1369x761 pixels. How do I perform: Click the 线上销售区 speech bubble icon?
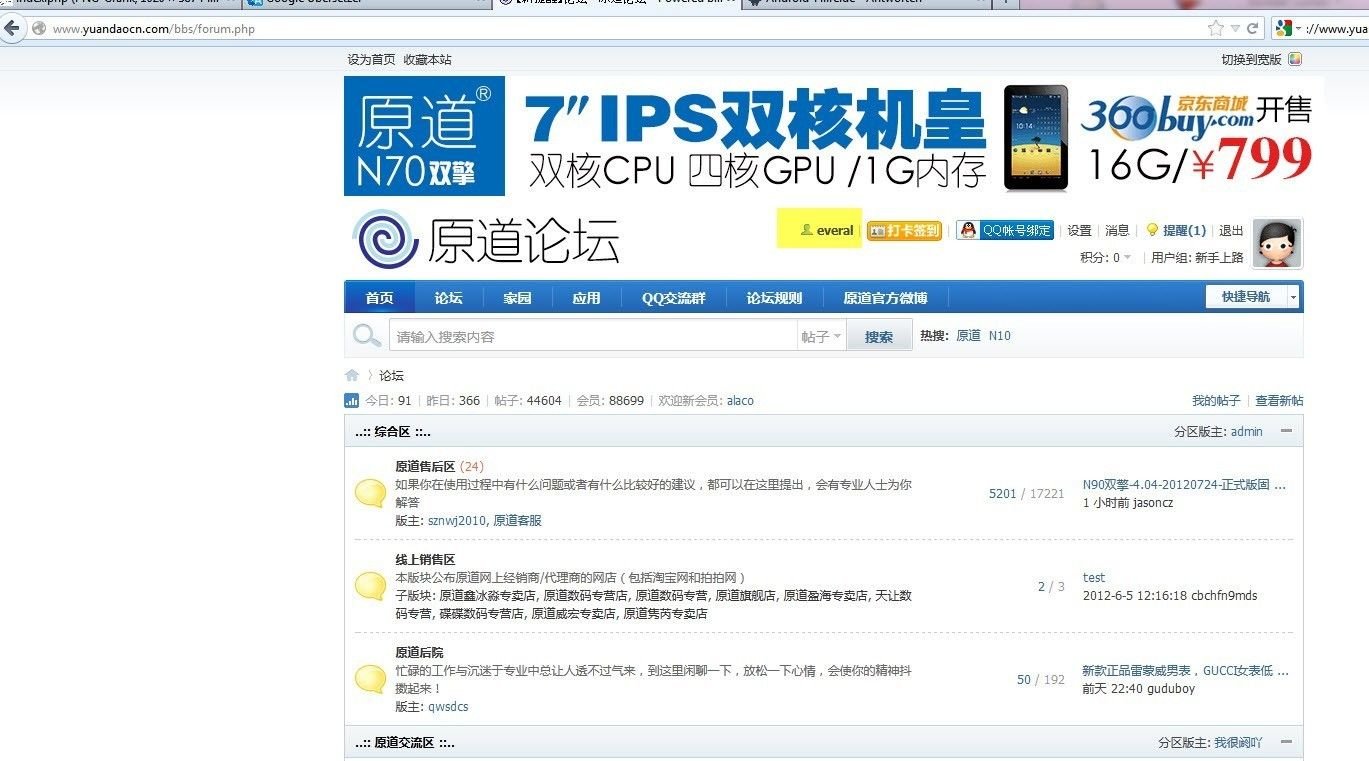(370, 586)
